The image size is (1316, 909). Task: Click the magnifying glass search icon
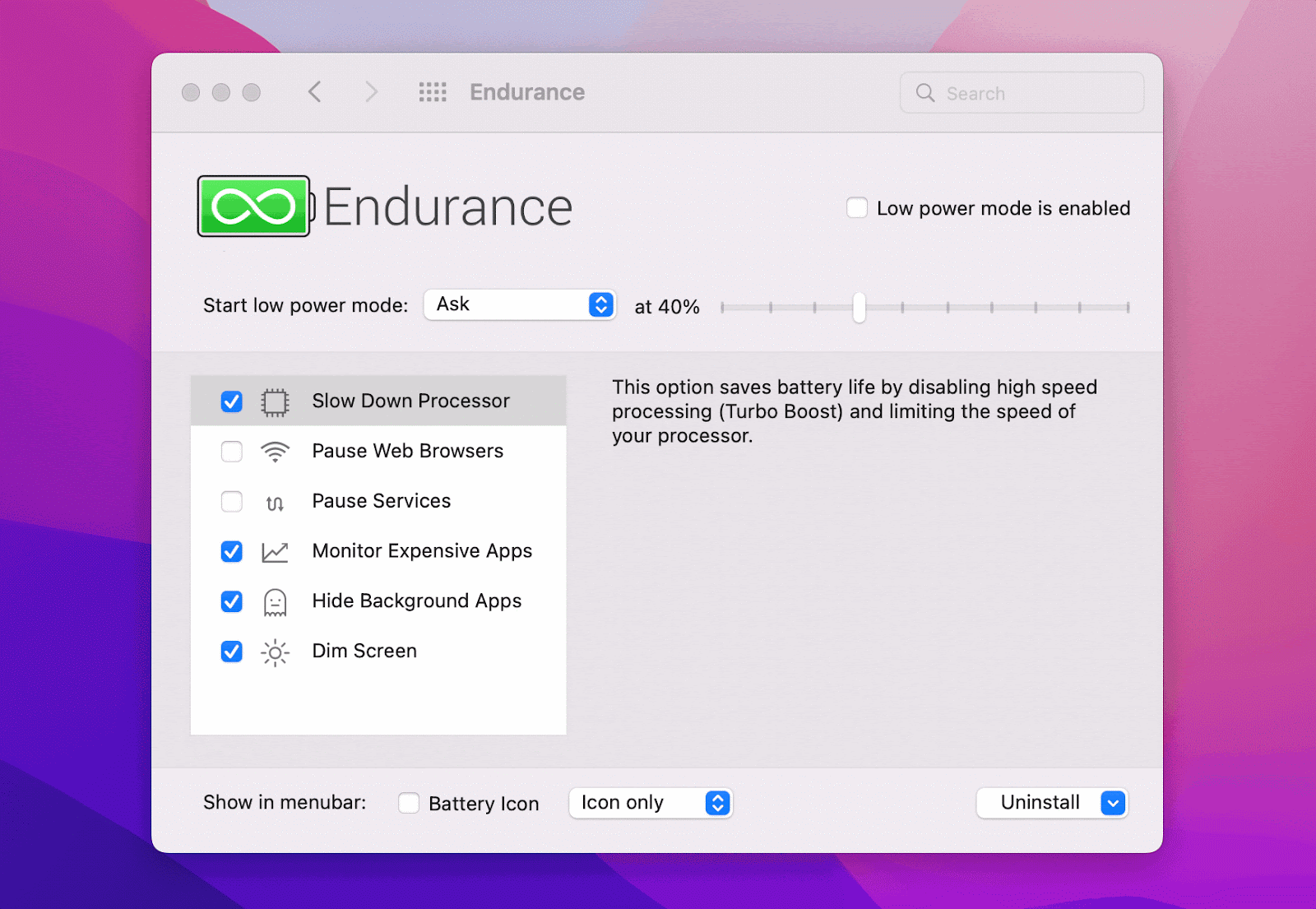tap(925, 93)
